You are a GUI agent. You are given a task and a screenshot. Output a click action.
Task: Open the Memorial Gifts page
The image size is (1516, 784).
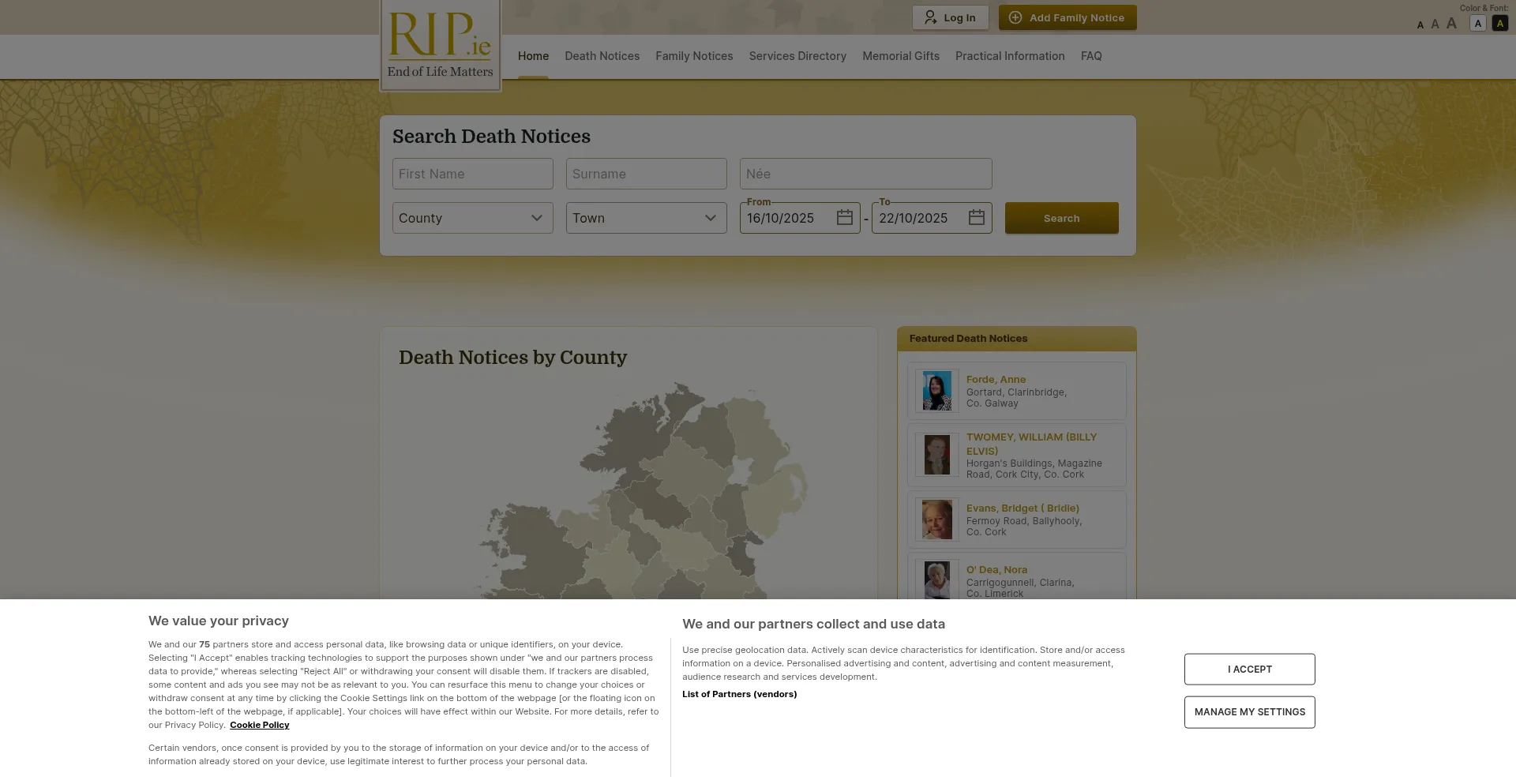pos(900,56)
